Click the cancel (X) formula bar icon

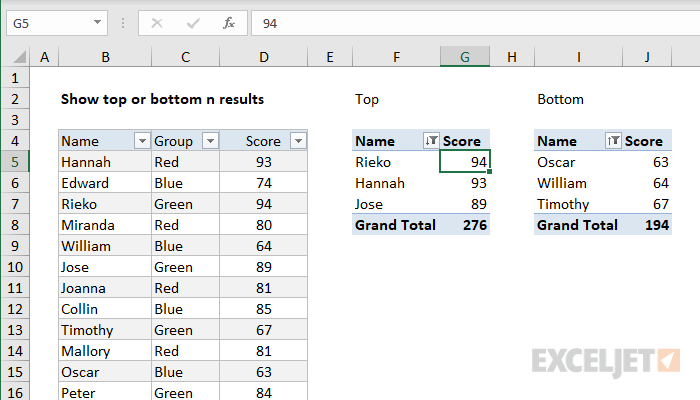pos(157,22)
